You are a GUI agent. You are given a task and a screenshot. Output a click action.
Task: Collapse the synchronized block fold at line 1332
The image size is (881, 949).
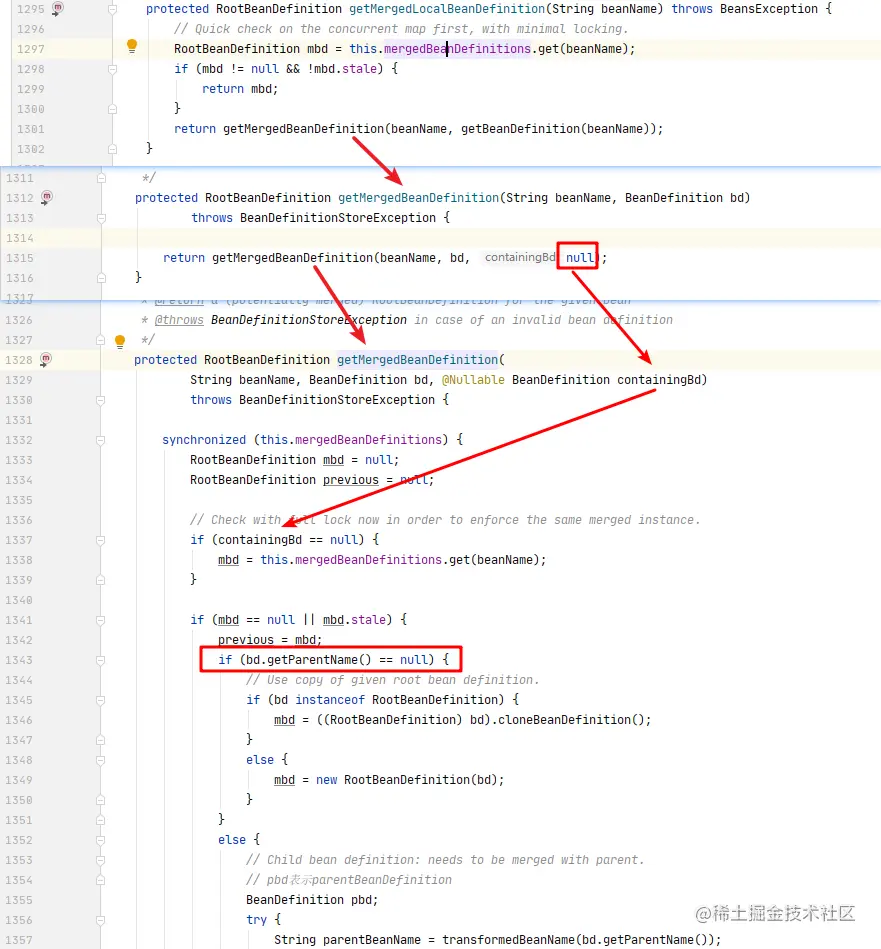coord(100,440)
